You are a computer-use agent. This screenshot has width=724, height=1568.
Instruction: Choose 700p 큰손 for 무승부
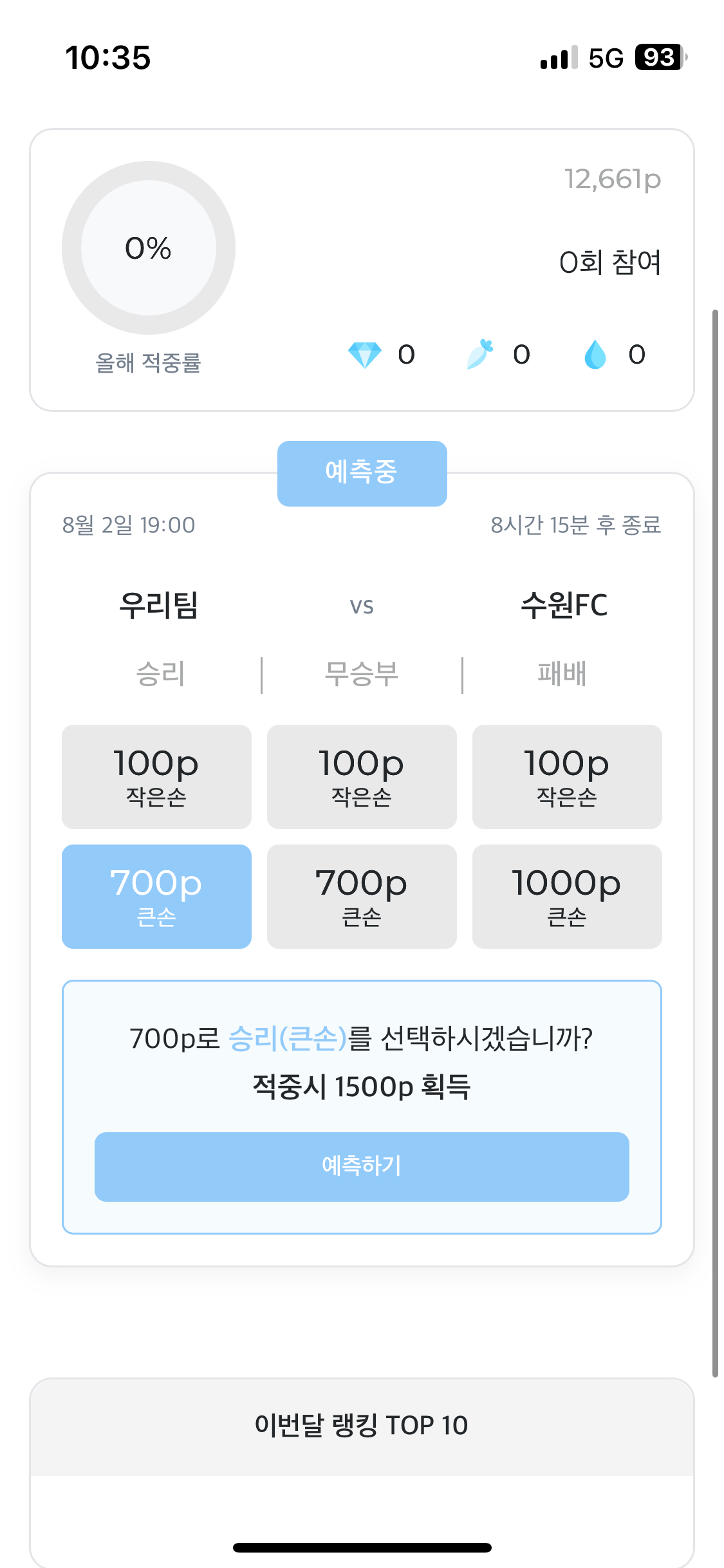click(362, 897)
